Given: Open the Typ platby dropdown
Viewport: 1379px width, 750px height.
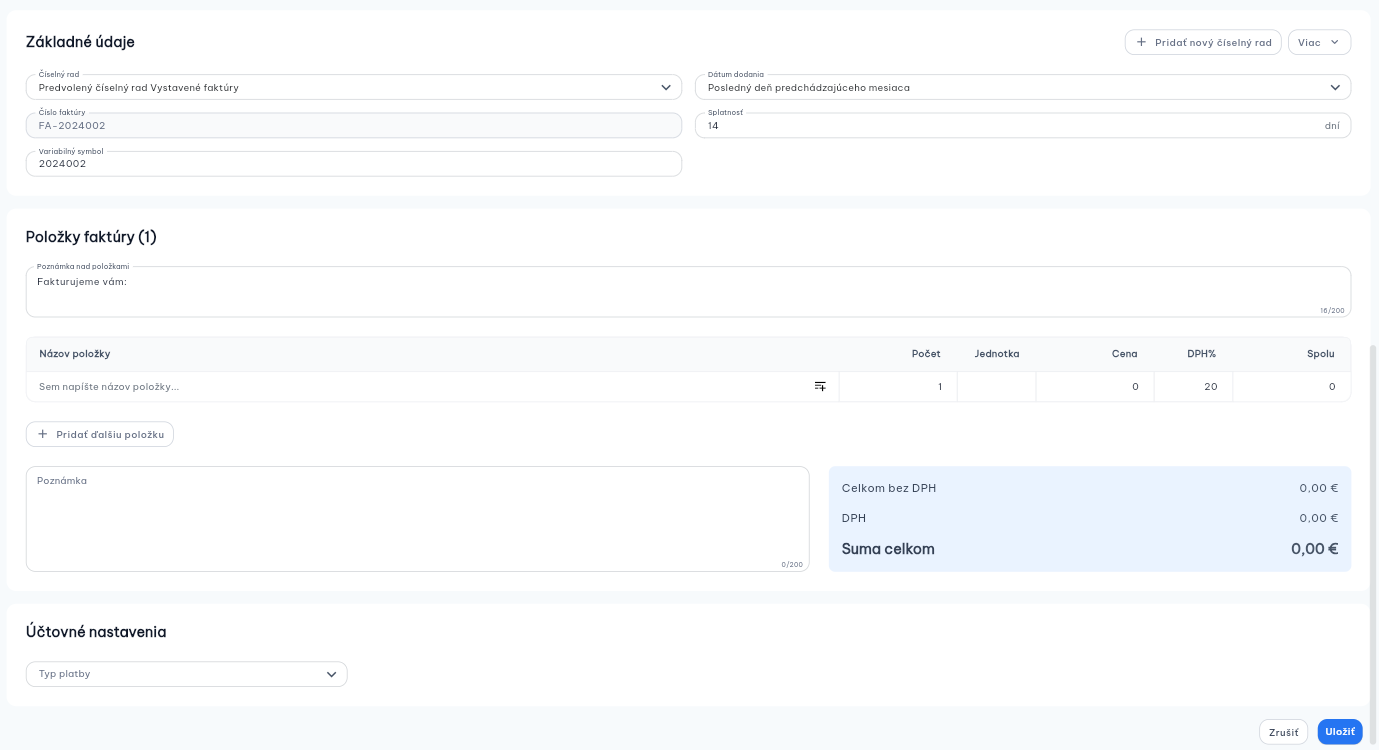Looking at the screenshot, I should [x=187, y=674].
